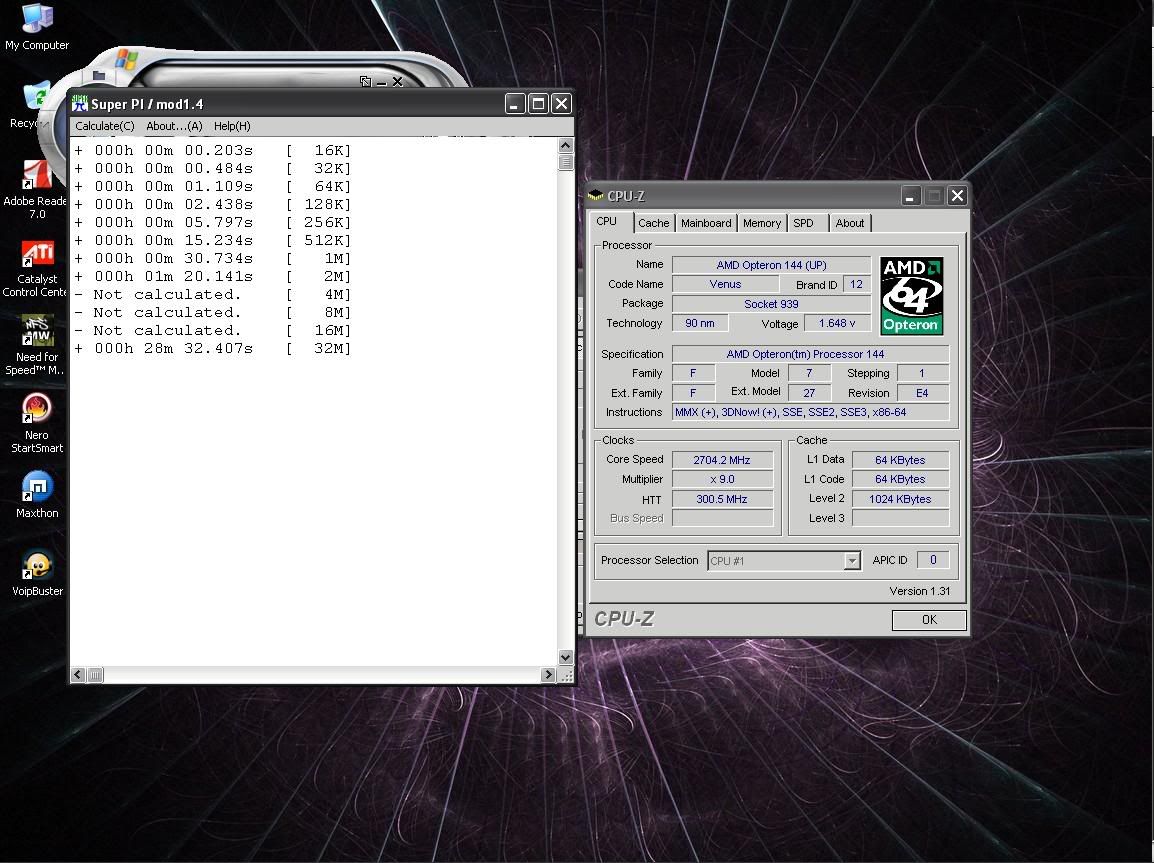Click the Version 1.31 text in CPU-Z
1154x863 pixels.
(919, 591)
